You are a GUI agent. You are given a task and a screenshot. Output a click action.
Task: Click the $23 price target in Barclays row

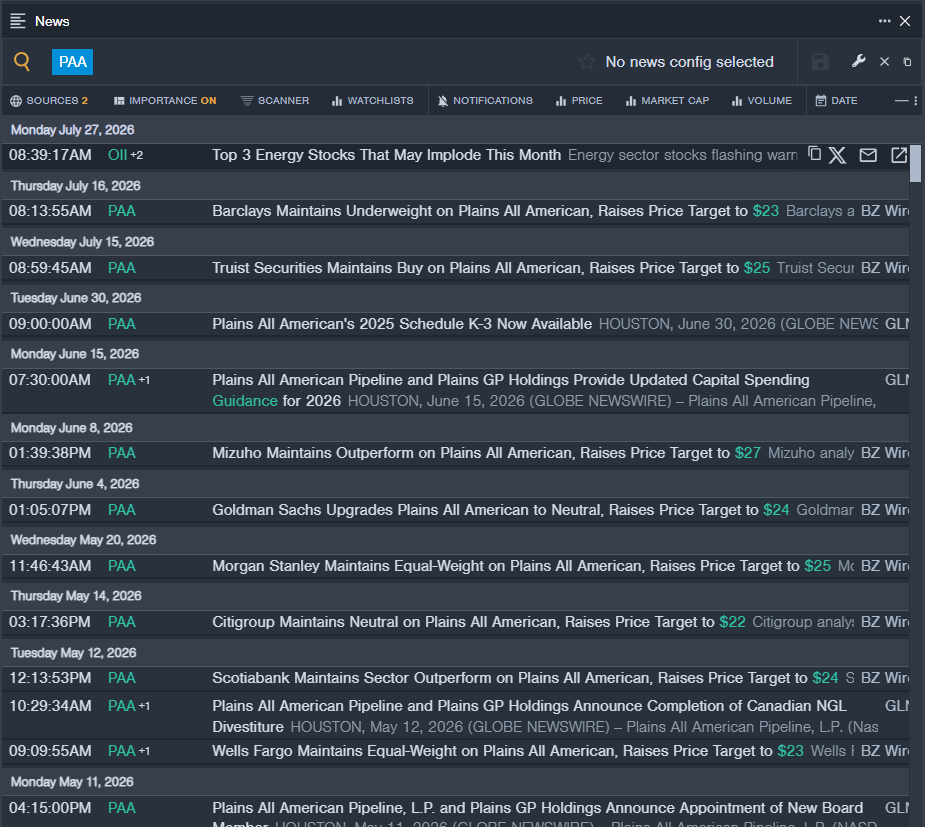click(766, 211)
